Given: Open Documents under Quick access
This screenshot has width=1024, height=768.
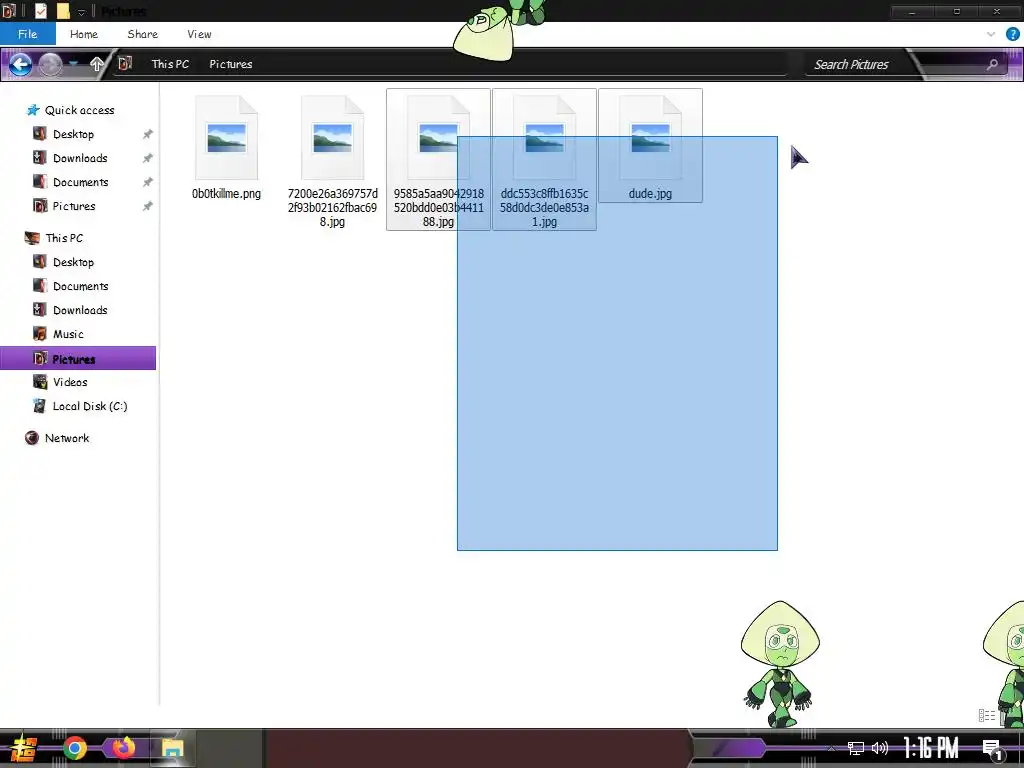Looking at the screenshot, I should 80,182.
